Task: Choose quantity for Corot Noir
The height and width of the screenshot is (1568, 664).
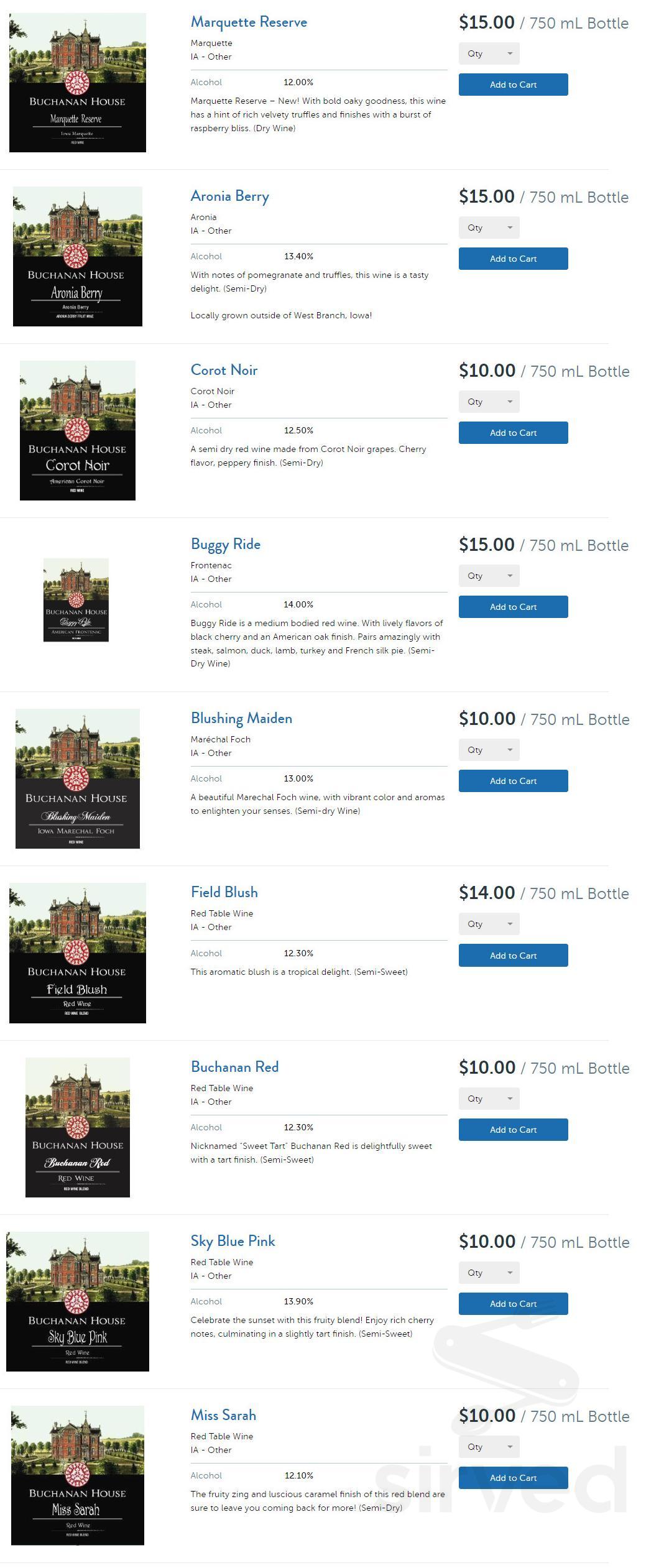Action: point(489,402)
